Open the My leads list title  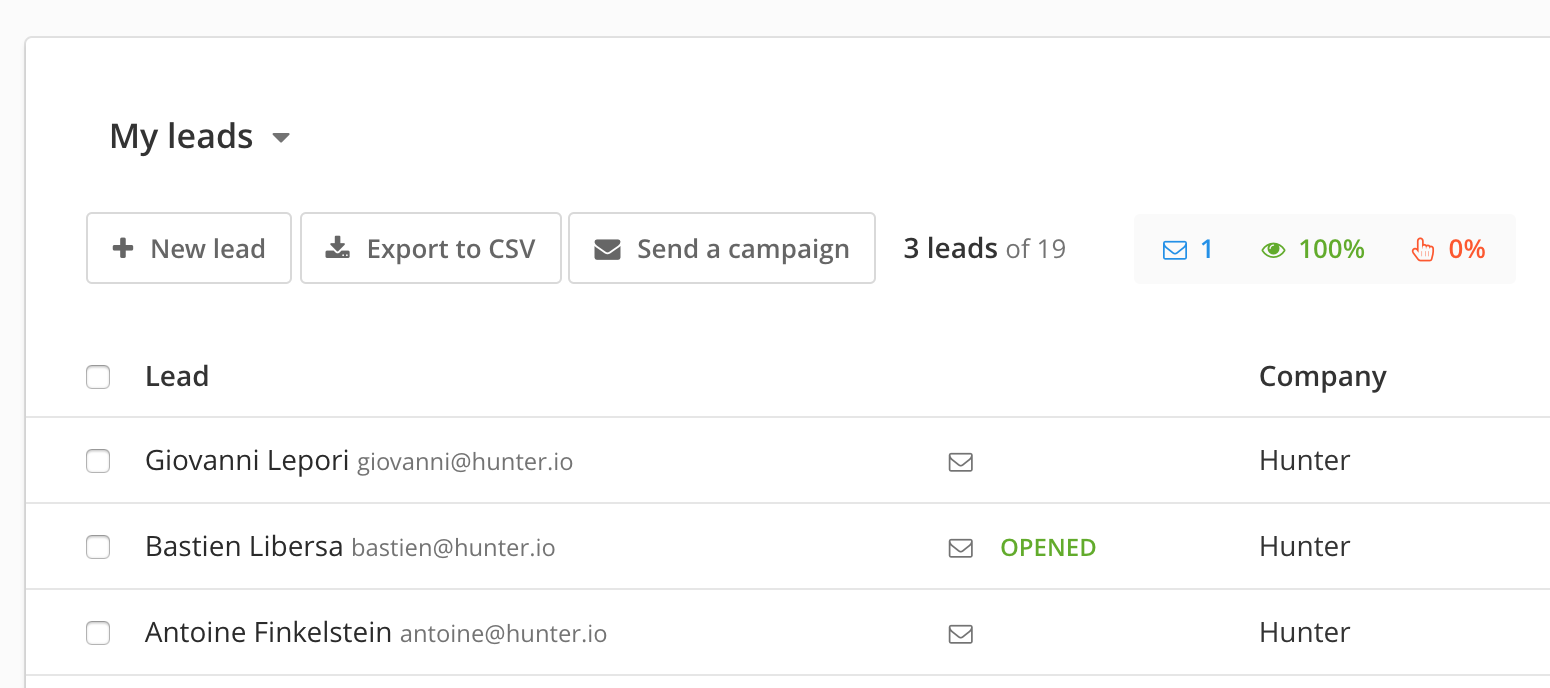pos(181,136)
